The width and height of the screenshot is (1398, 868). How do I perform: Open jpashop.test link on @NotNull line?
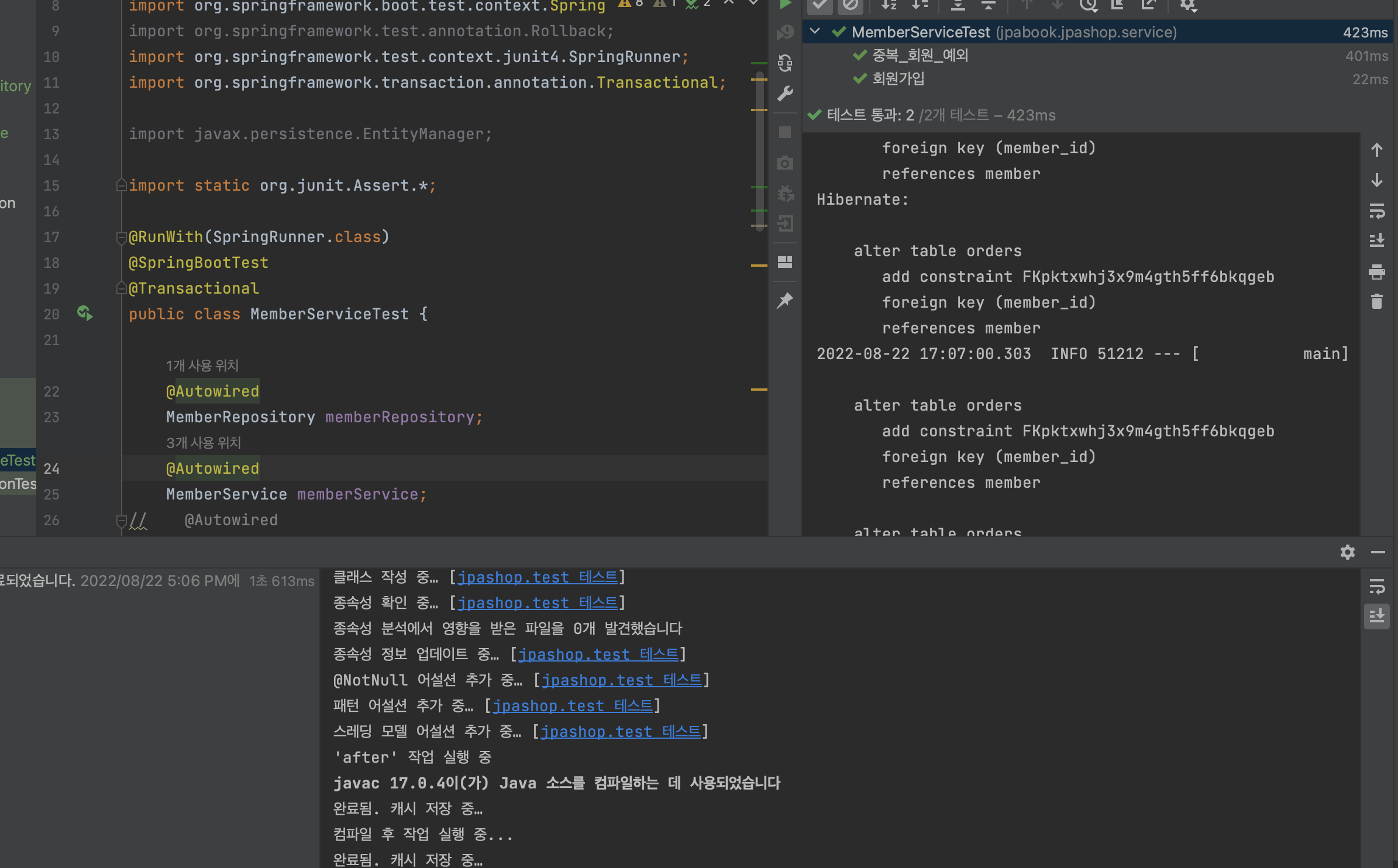point(621,680)
